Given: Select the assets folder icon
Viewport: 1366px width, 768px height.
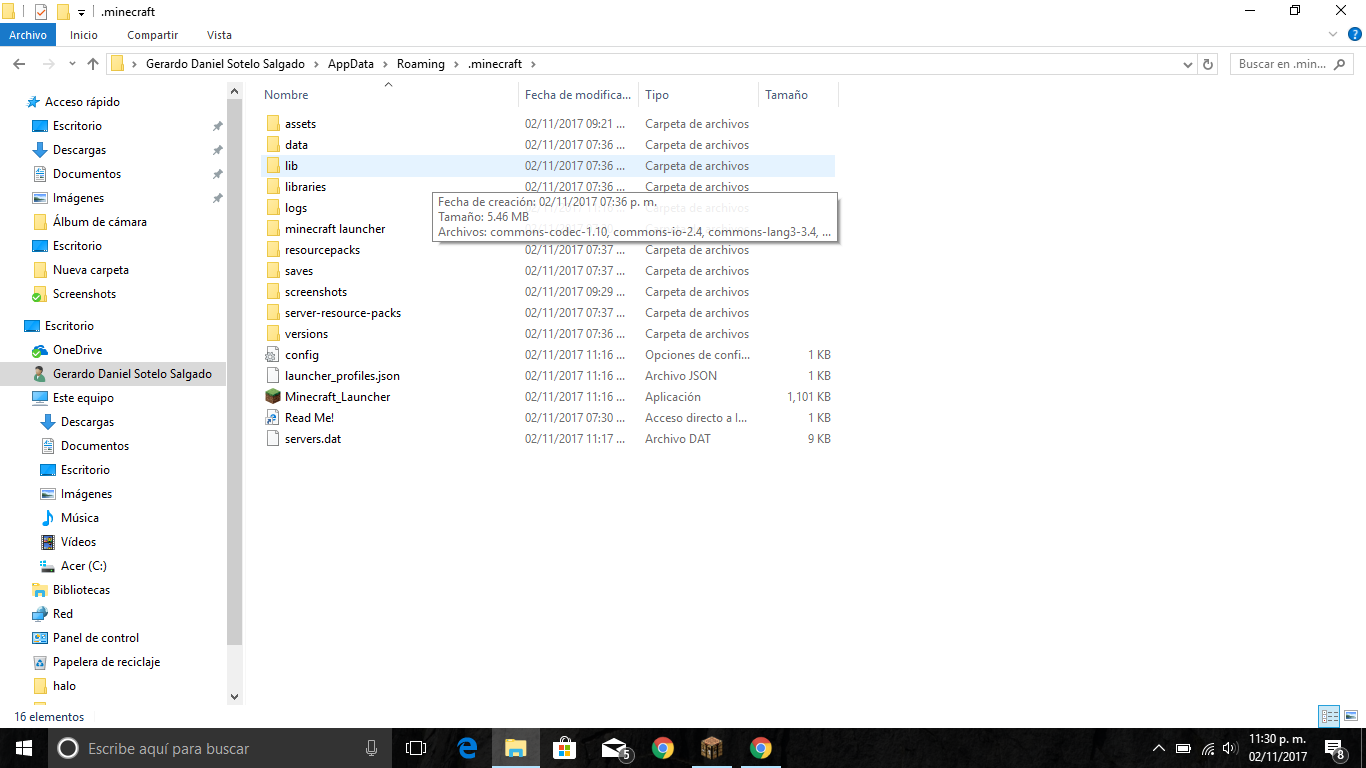Looking at the screenshot, I should point(273,124).
